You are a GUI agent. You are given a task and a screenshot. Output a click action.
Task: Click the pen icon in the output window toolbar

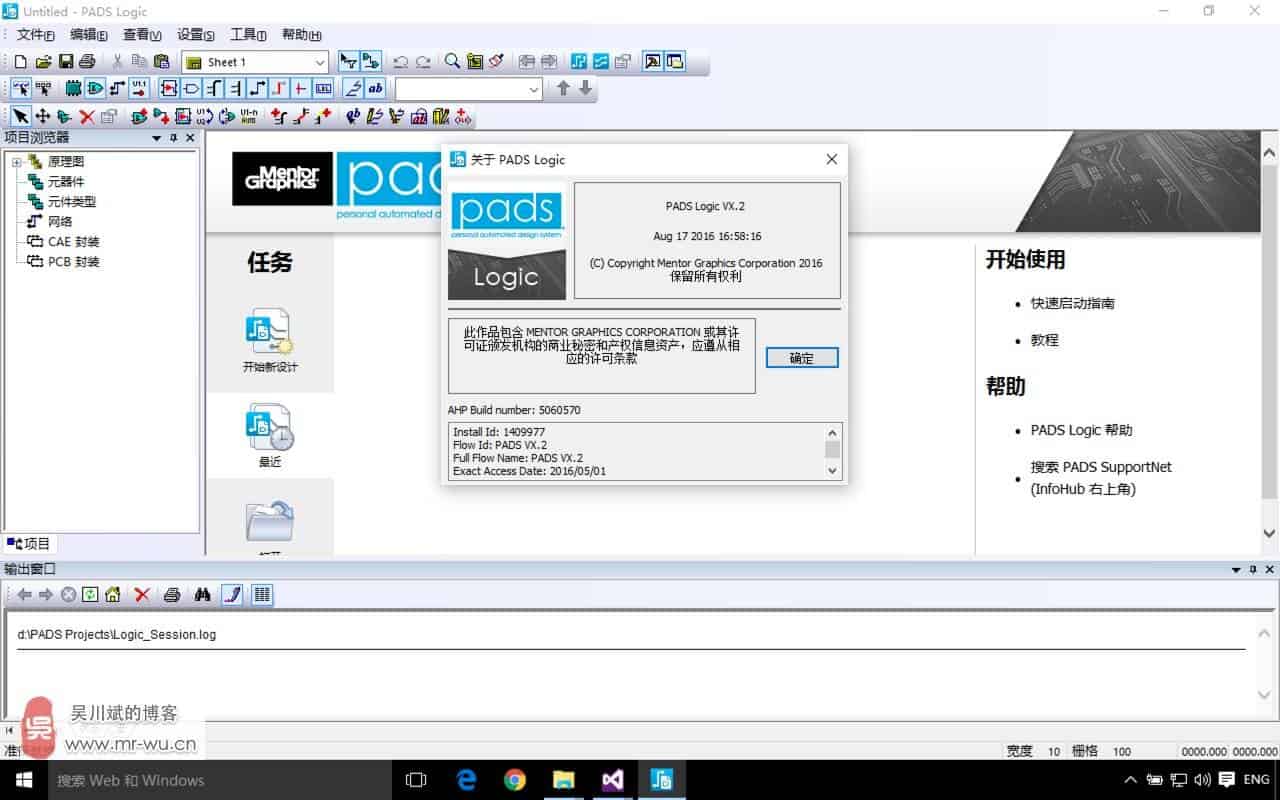[x=232, y=594]
